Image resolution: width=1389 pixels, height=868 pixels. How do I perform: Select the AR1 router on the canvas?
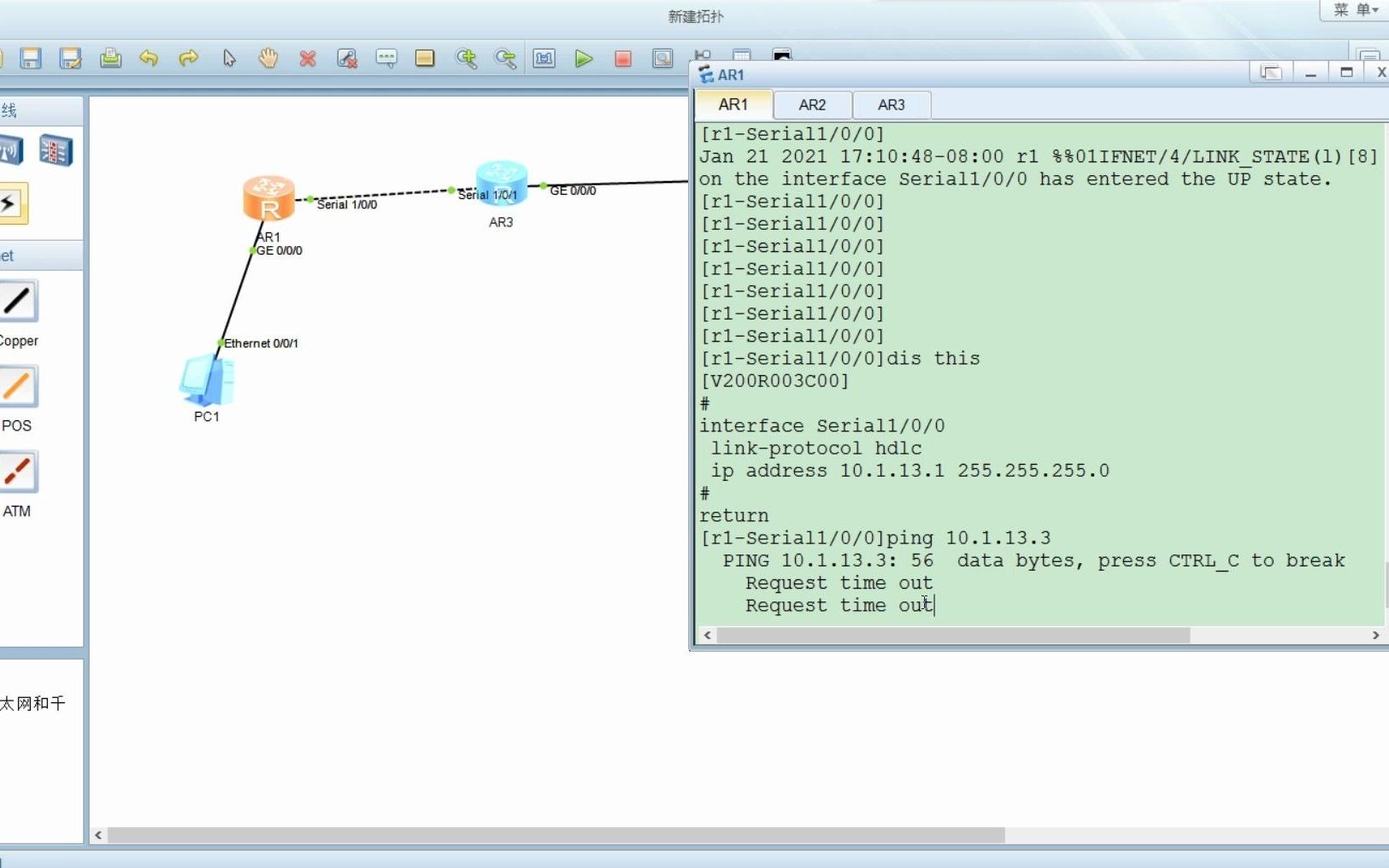tap(268, 199)
